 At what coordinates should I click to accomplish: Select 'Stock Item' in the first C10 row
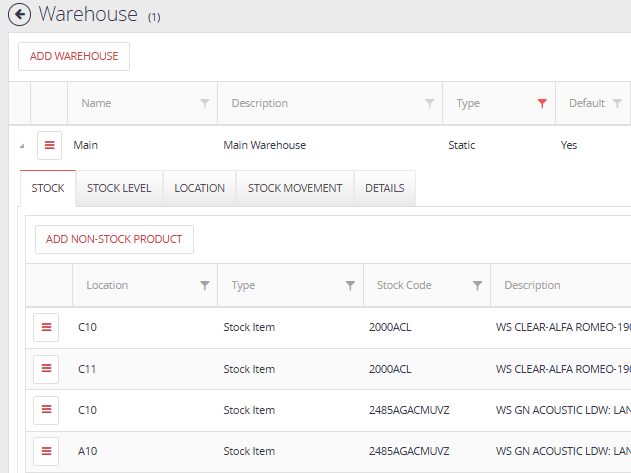(x=250, y=327)
